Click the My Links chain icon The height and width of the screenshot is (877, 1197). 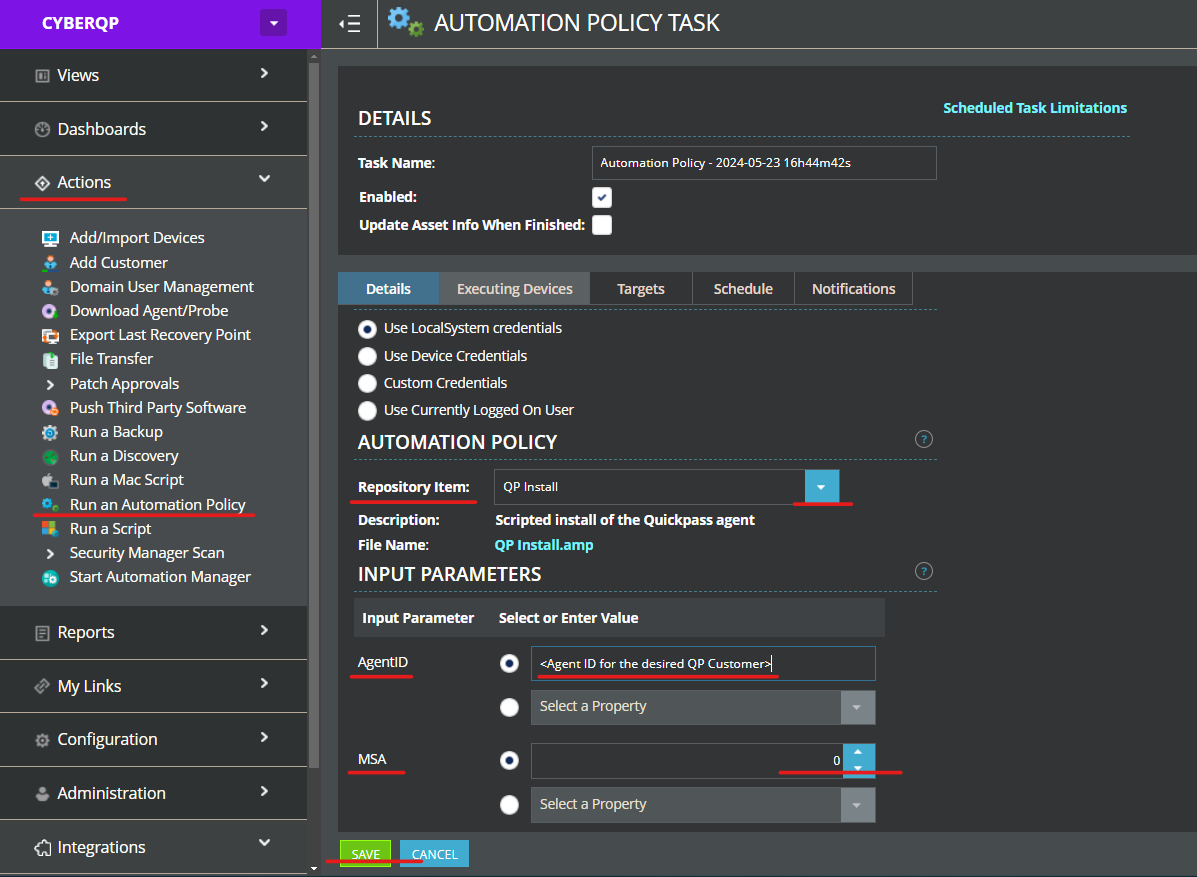tap(43, 686)
